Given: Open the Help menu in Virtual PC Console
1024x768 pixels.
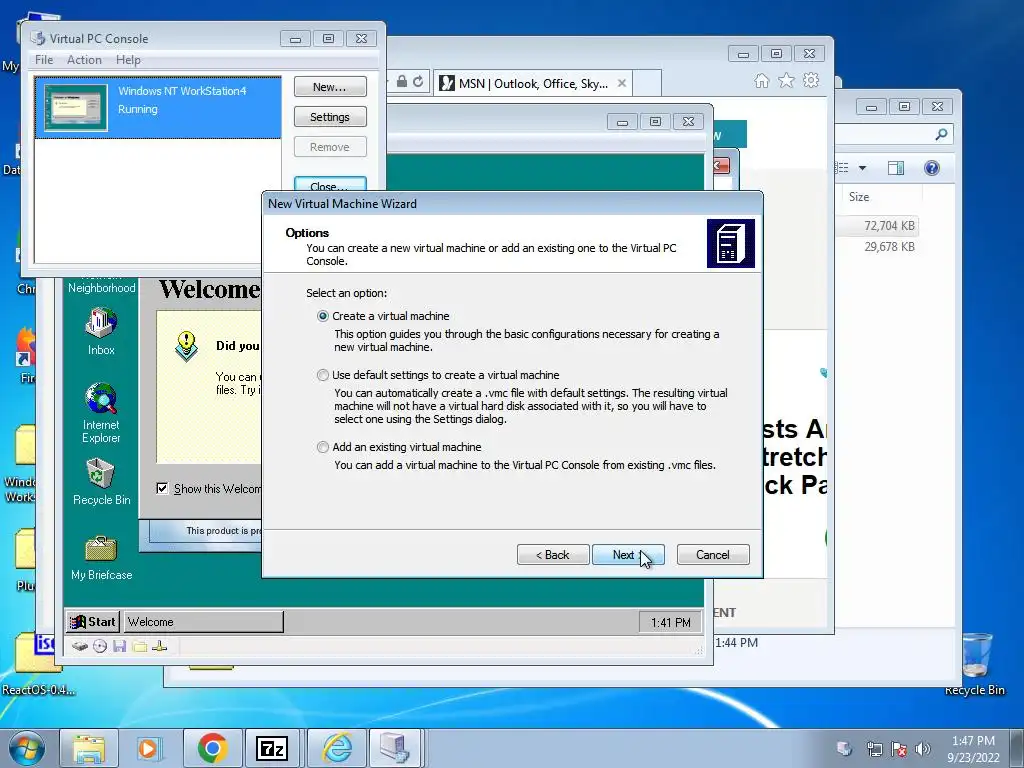Looking at the screenshot, I should click(x=128, y=59).
